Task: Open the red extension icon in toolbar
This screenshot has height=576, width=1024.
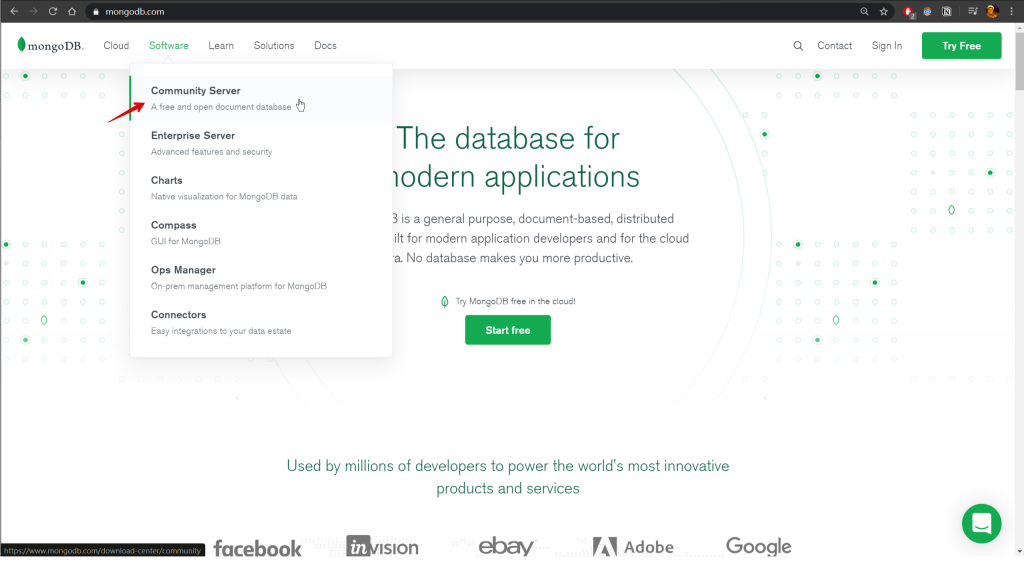Action: tap(908, 11)
